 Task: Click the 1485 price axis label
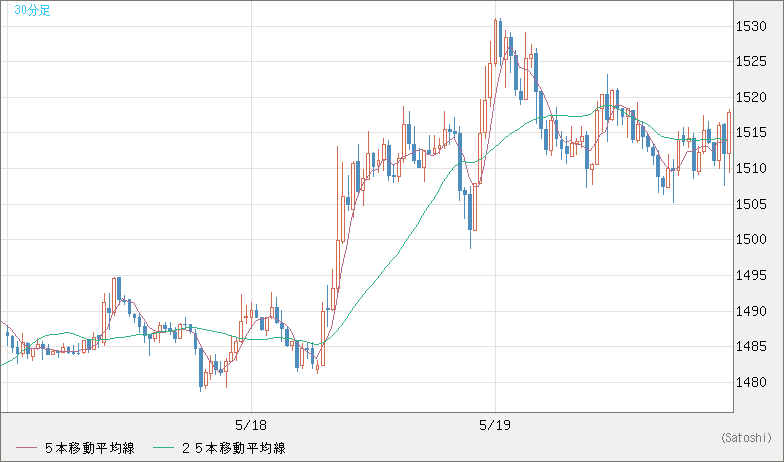point(751,346)
